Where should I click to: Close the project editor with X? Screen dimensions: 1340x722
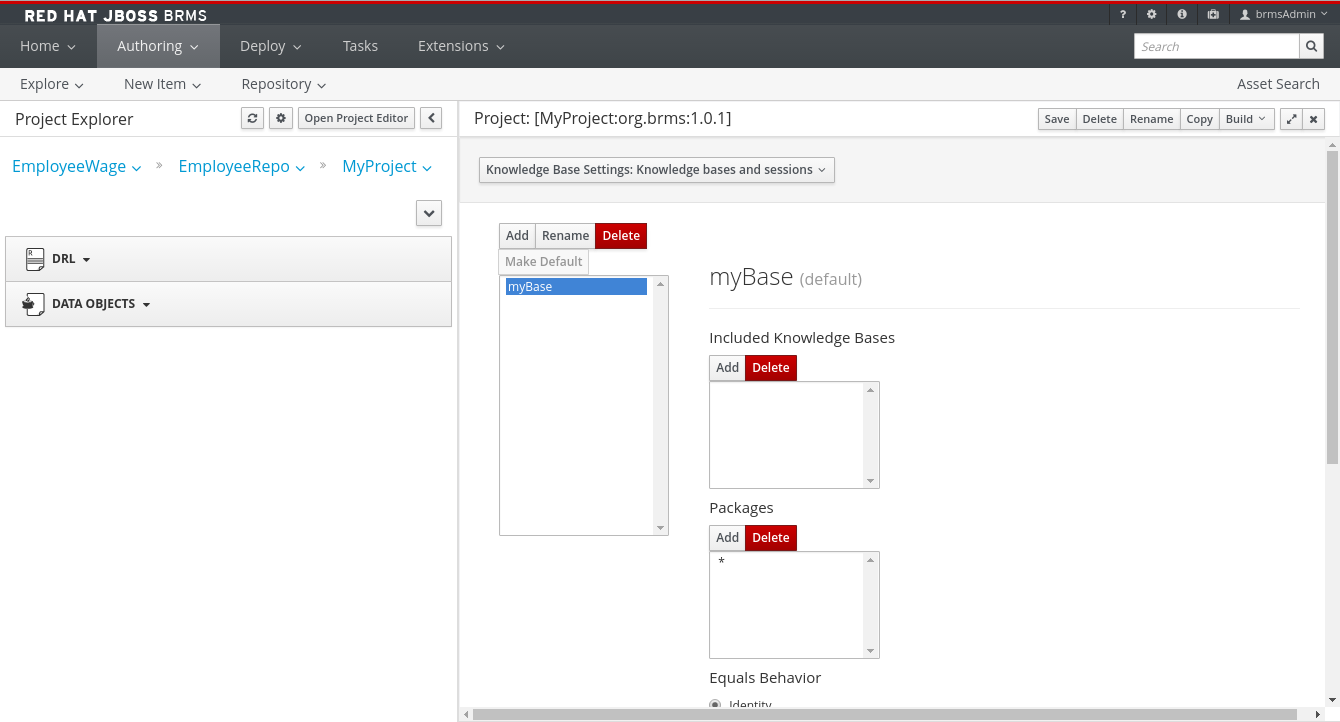[1314, 119]
